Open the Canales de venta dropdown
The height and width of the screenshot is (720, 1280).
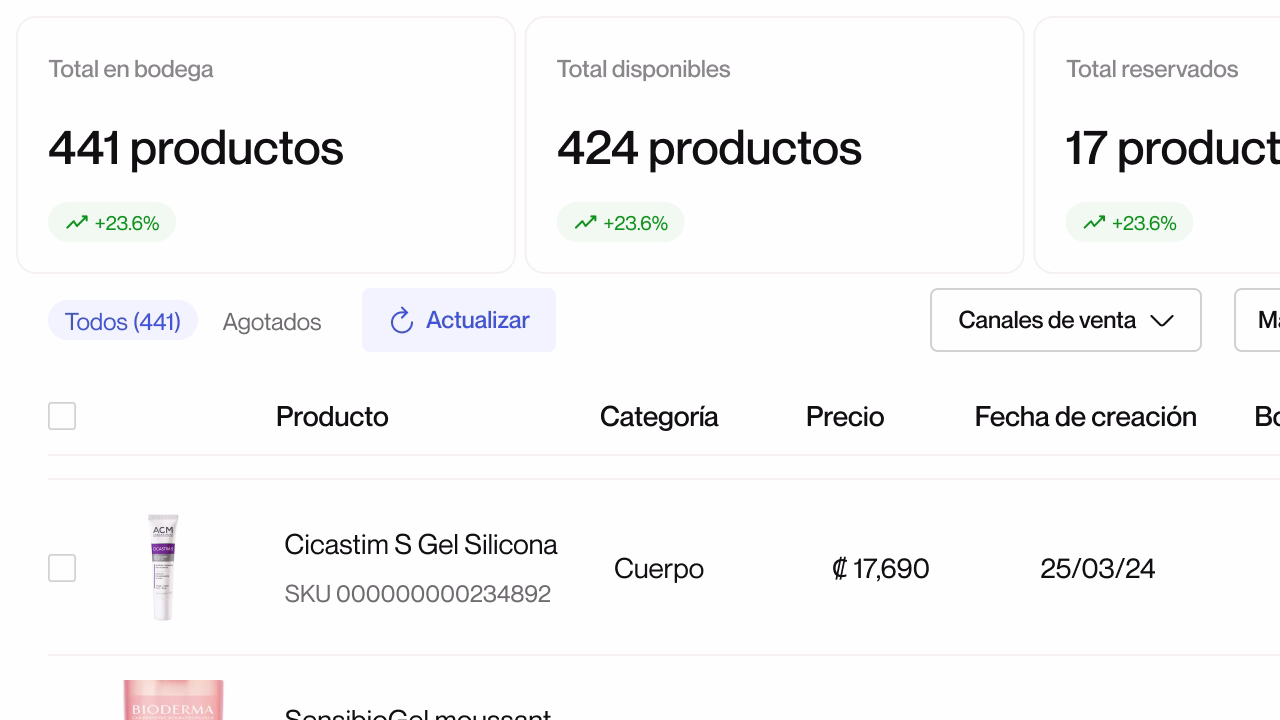[x=1065, y=320]
